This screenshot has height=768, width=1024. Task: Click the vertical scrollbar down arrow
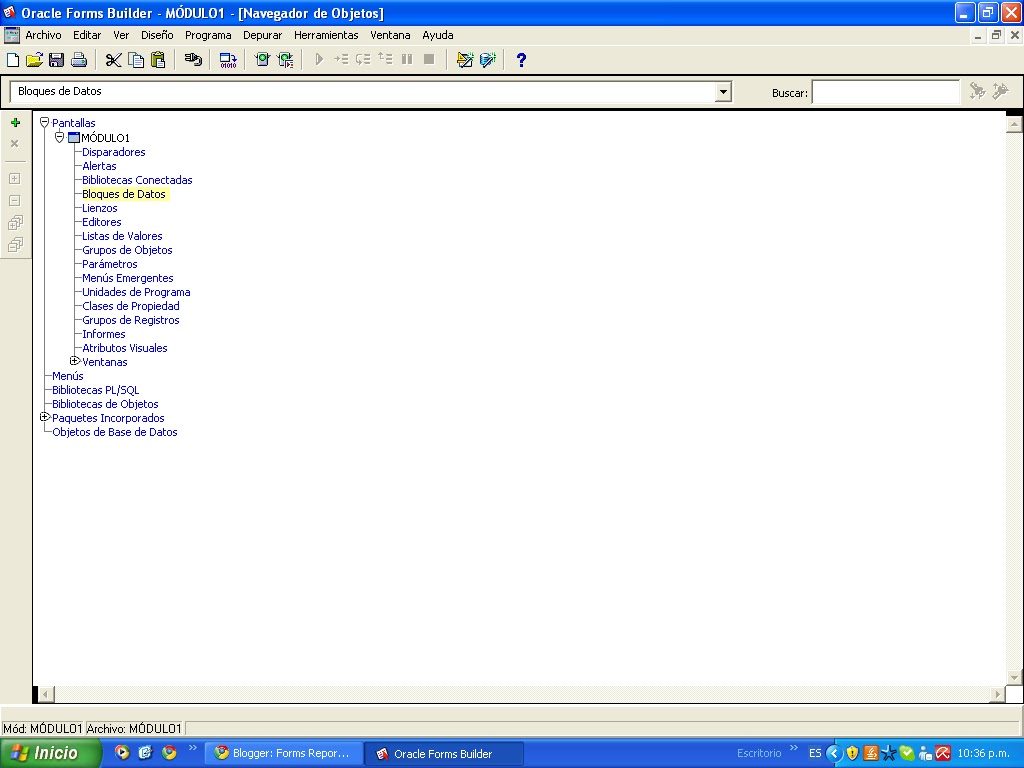[1014, 677]
